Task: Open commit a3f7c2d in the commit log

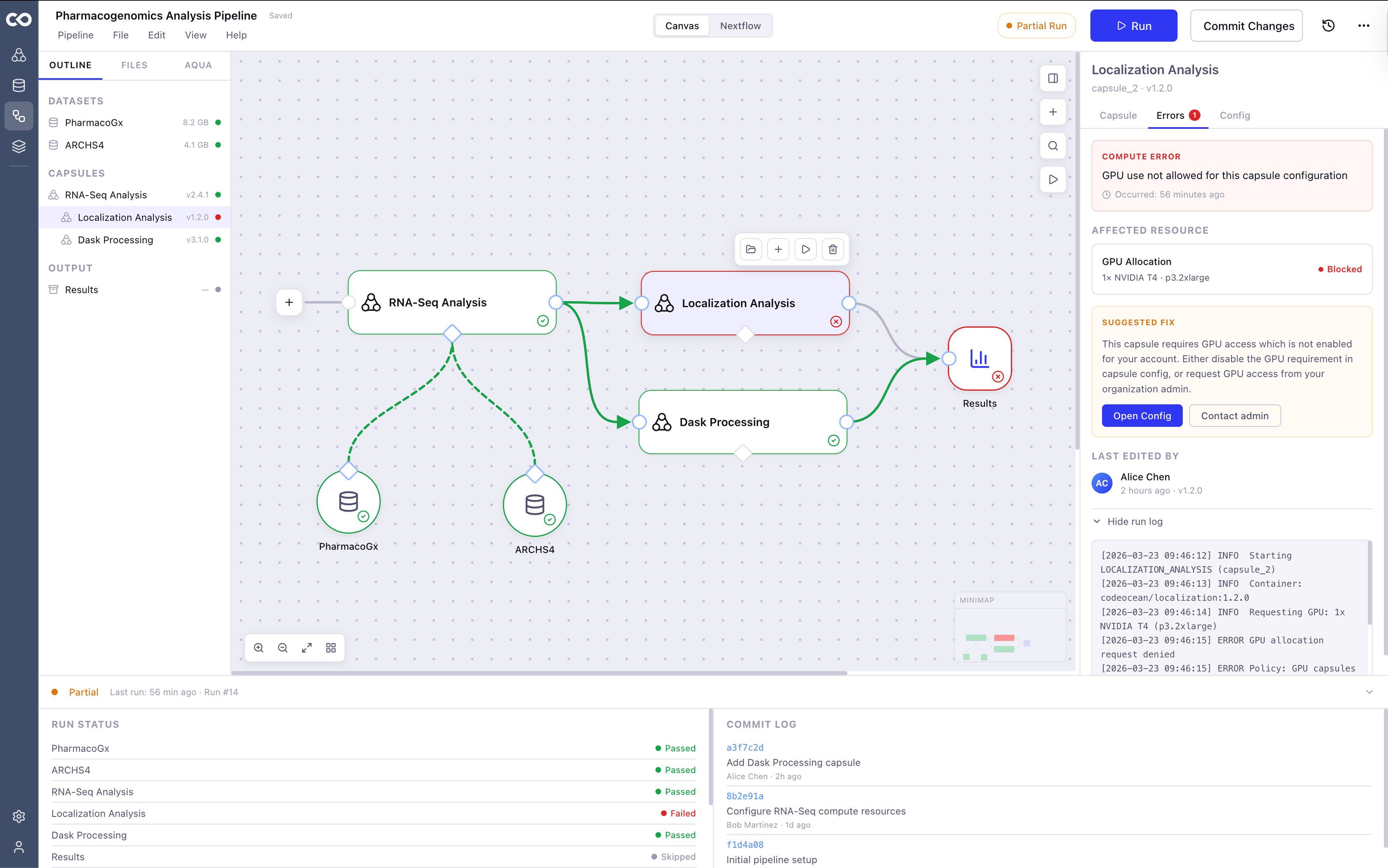Action: click(745, 747)
